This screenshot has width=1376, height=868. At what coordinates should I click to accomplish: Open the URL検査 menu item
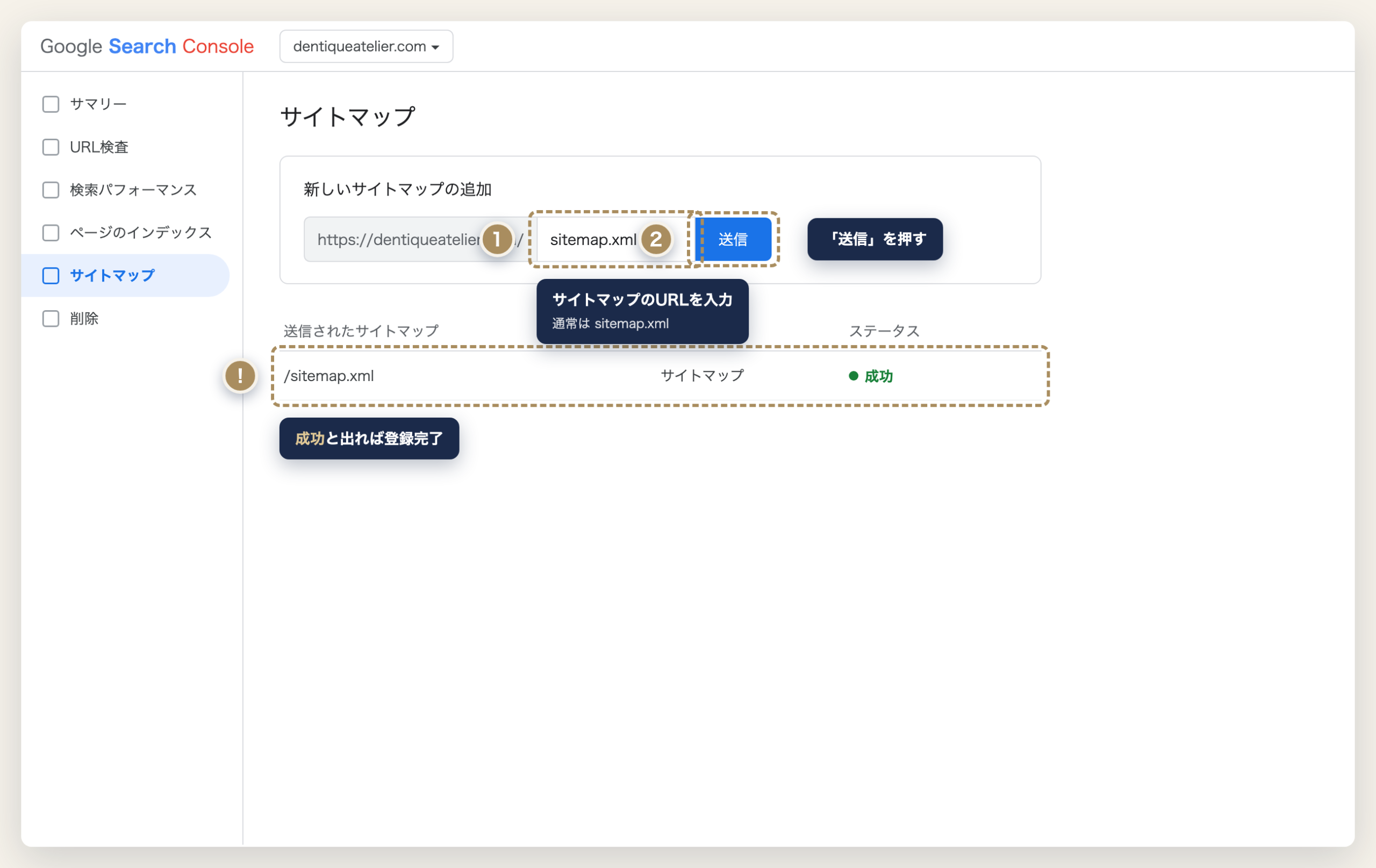click(125, 147)
